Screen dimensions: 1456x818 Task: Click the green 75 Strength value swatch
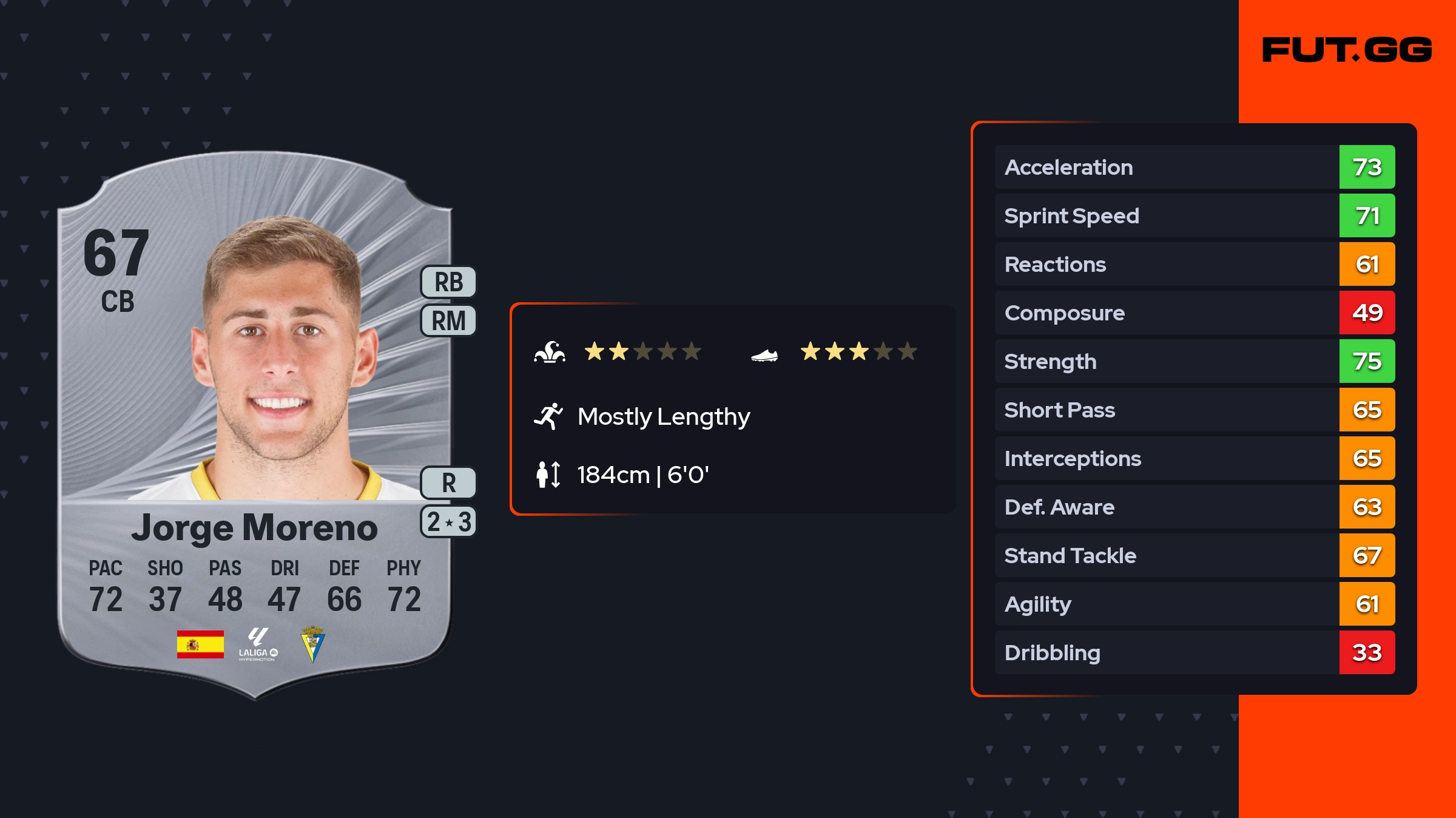pyautogui.click(x=1367, y=361)
